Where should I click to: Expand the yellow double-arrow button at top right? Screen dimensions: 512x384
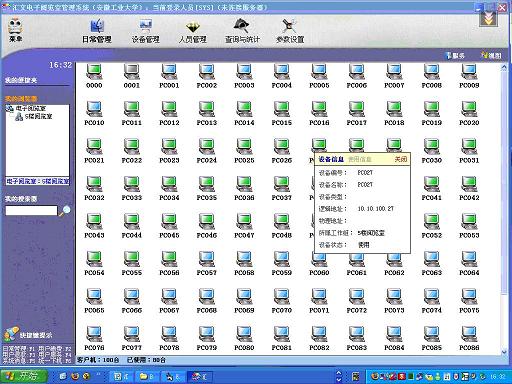tap(488, 19)
